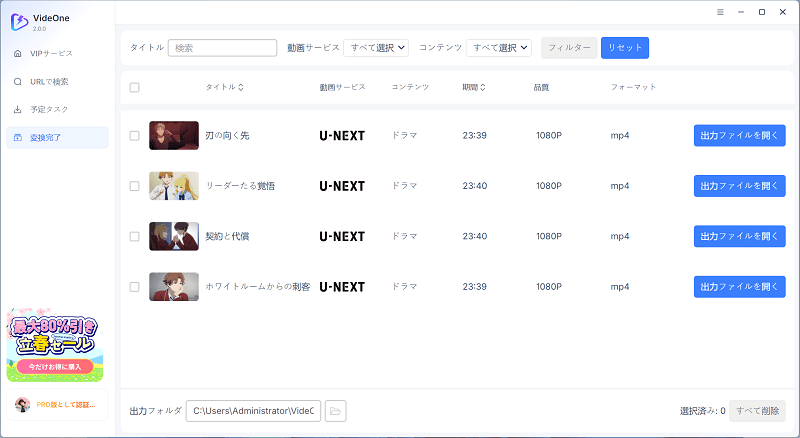Sort by タイトル column arrows
Image resolution: width=800 pixels, height=438 pixels.
click(x=241, y=87)
